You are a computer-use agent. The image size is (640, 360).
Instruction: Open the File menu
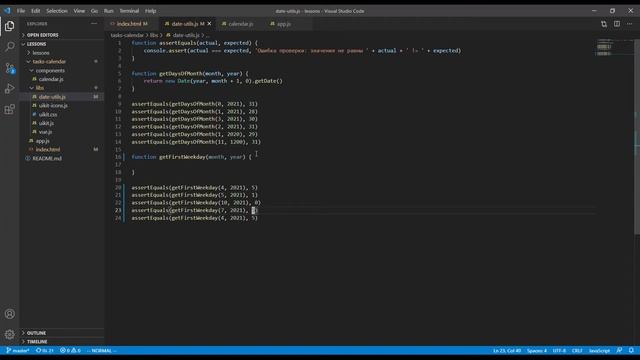tap(21, 11)
